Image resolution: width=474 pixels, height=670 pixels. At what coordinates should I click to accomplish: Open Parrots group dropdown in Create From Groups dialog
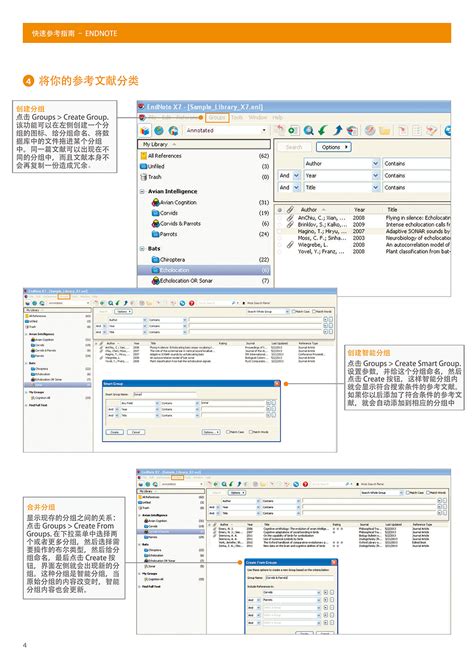pyautogui.click(x=319, y=600)
